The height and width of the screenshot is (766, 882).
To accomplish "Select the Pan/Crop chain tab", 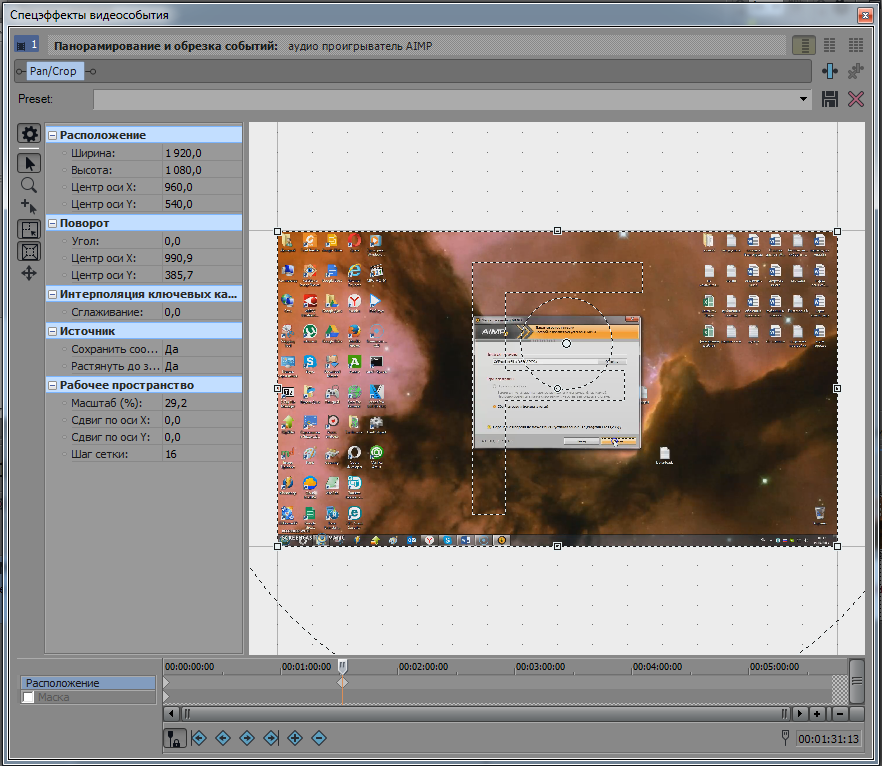I will click(x=53, y=71).
